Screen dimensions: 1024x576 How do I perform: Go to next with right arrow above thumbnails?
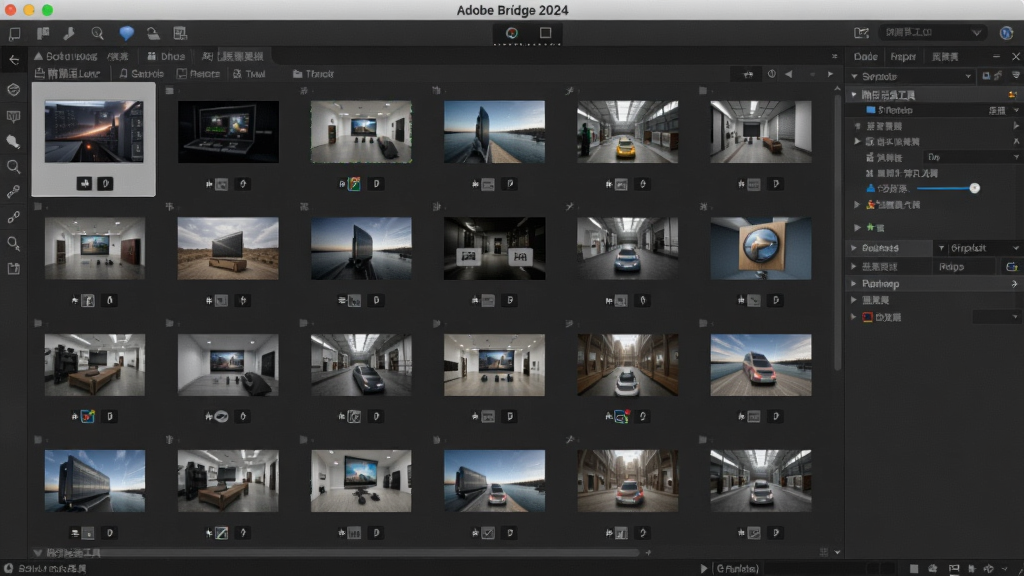[x=830, y=74]
